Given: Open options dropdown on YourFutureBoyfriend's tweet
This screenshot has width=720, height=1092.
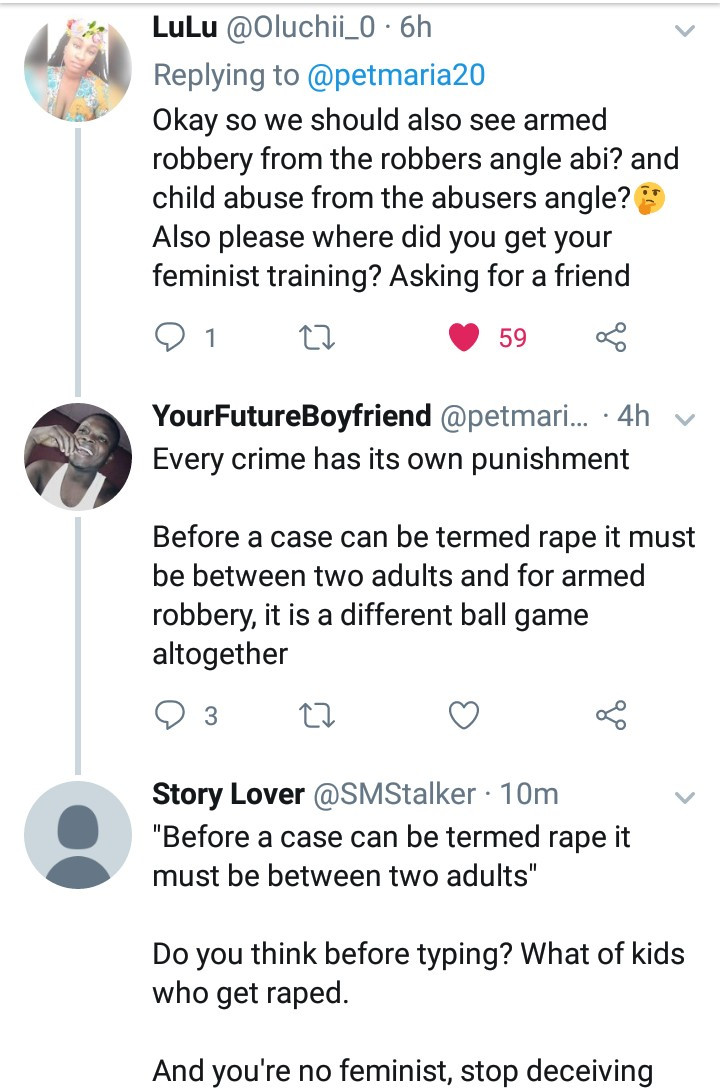Looking at the screenshot, I should click(685, 419).
